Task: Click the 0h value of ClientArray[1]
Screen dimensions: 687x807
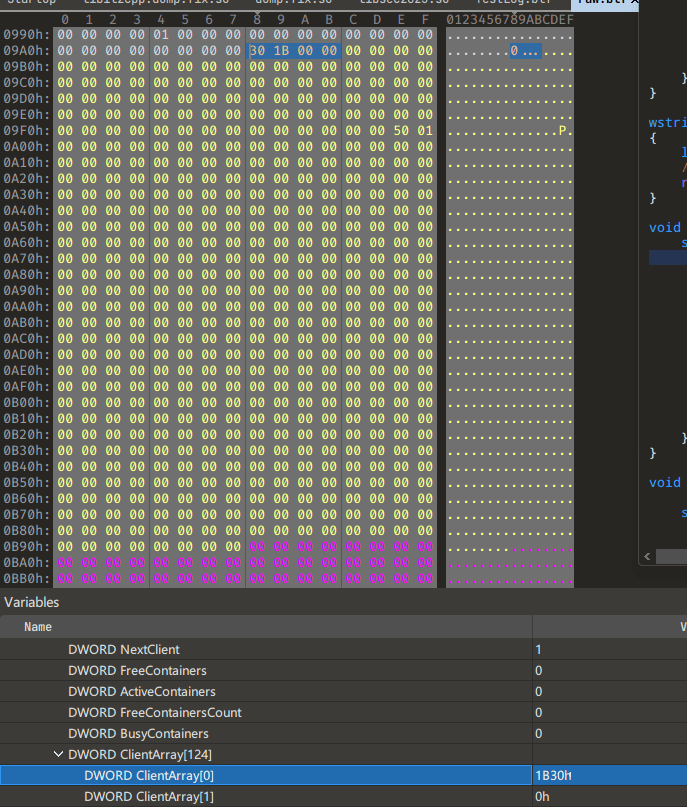Action: click(609, 797)
